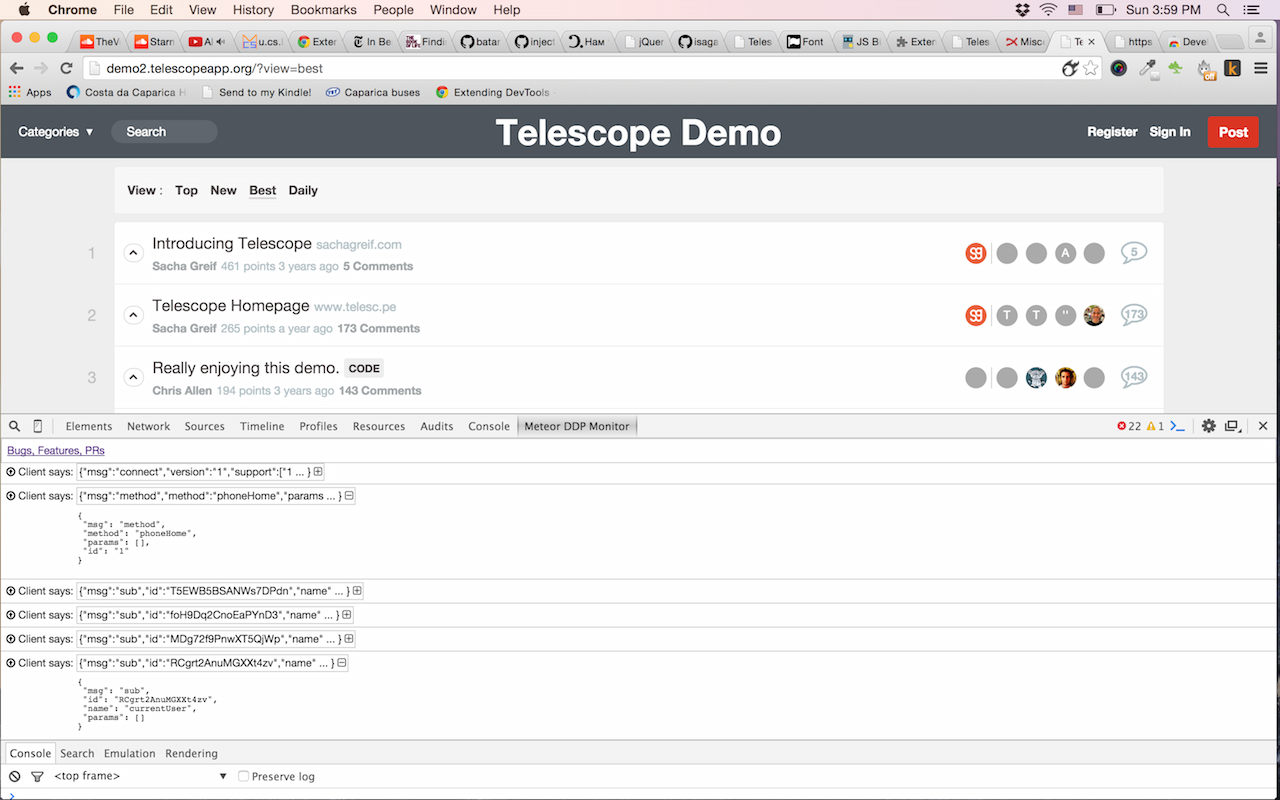Open the top frame selector dropdown
This screenshot has height=800, width=1280.
tap(141, 776)
